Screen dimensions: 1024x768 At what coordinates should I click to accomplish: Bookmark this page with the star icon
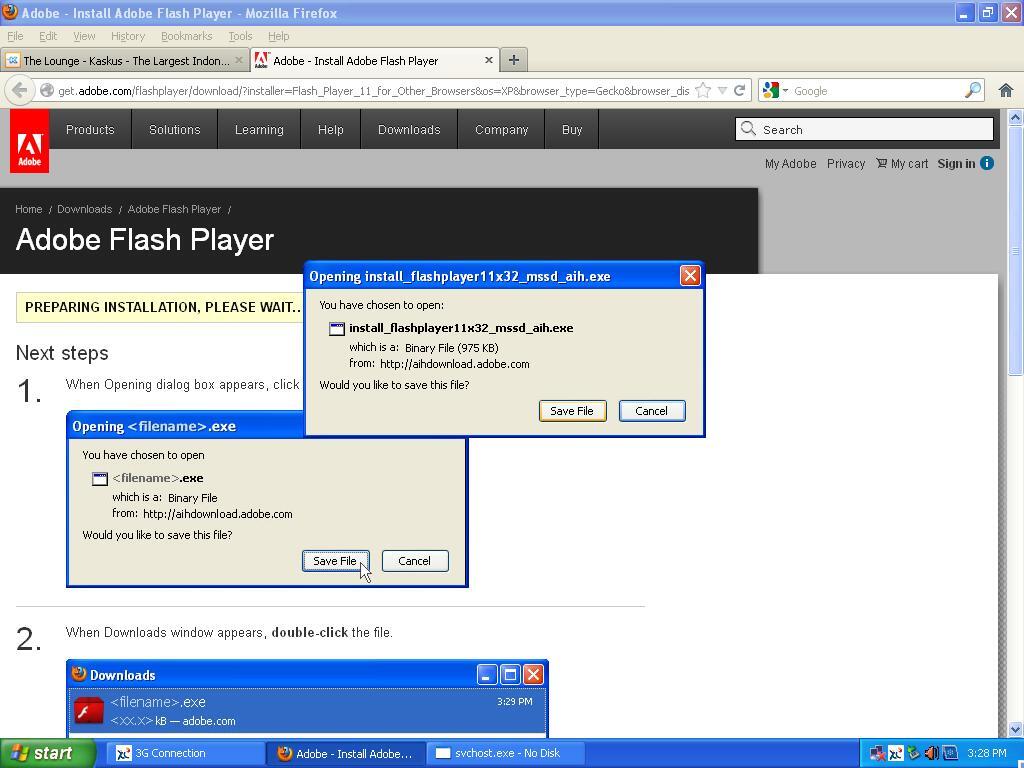coord(703,90)
